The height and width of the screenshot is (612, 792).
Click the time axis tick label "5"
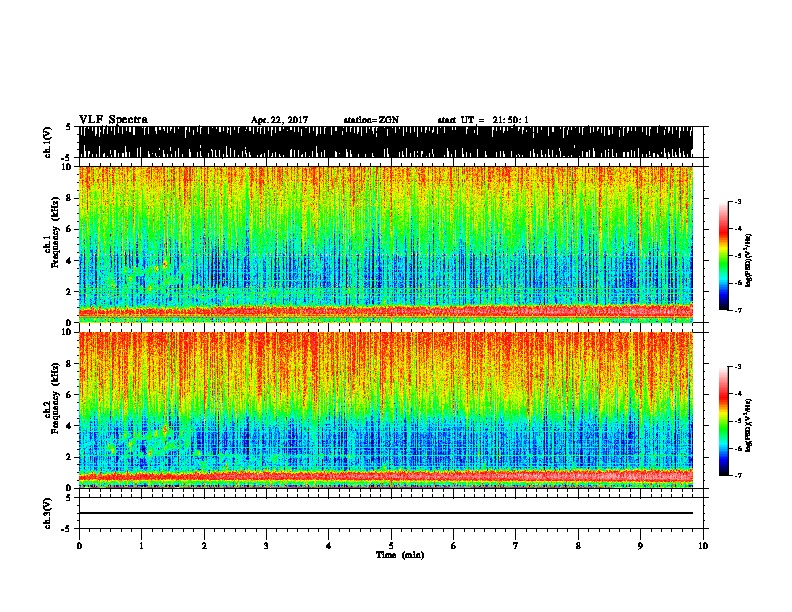[x=391, y=546]
